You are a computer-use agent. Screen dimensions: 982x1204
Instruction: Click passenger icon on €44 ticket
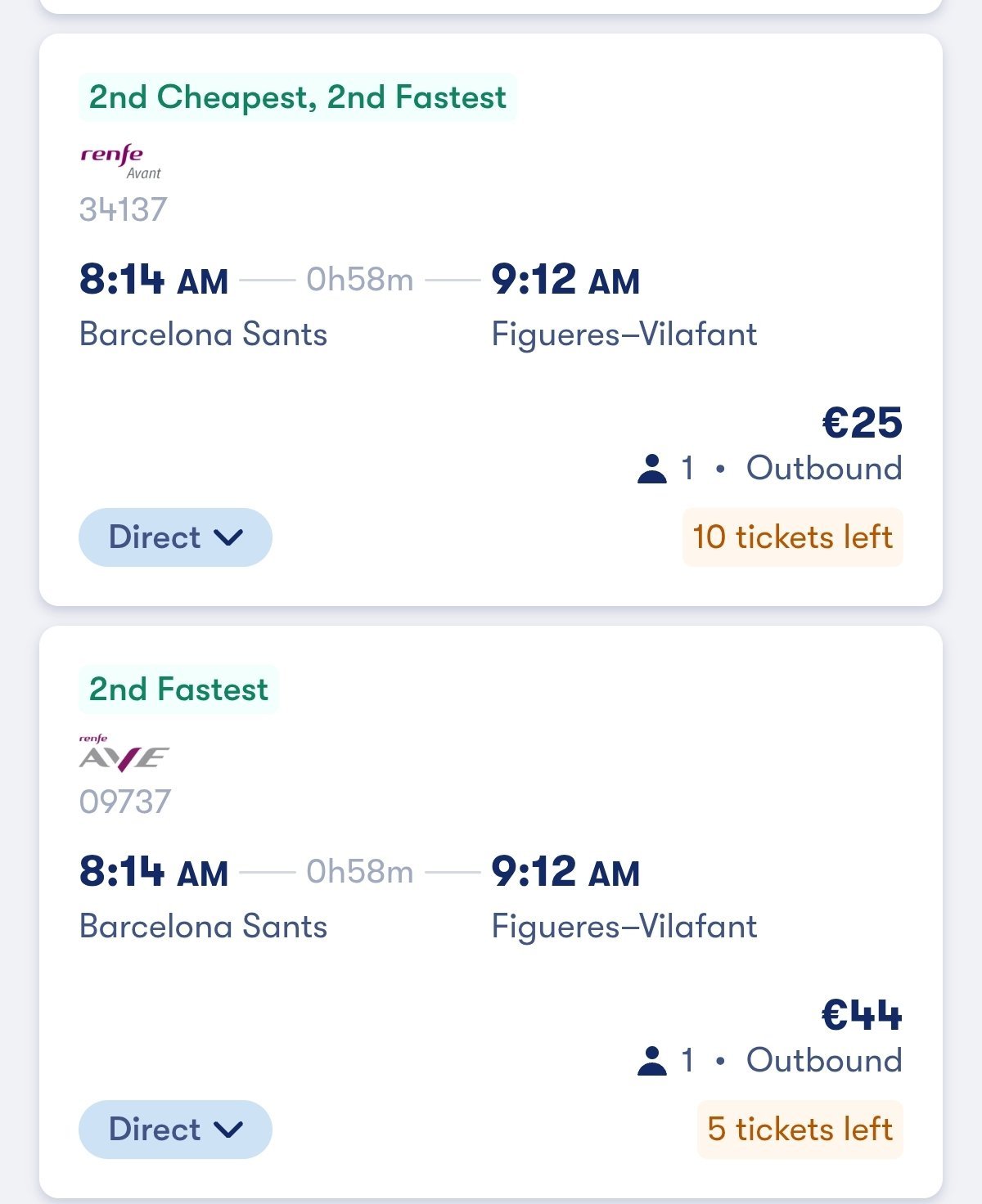651,1061
